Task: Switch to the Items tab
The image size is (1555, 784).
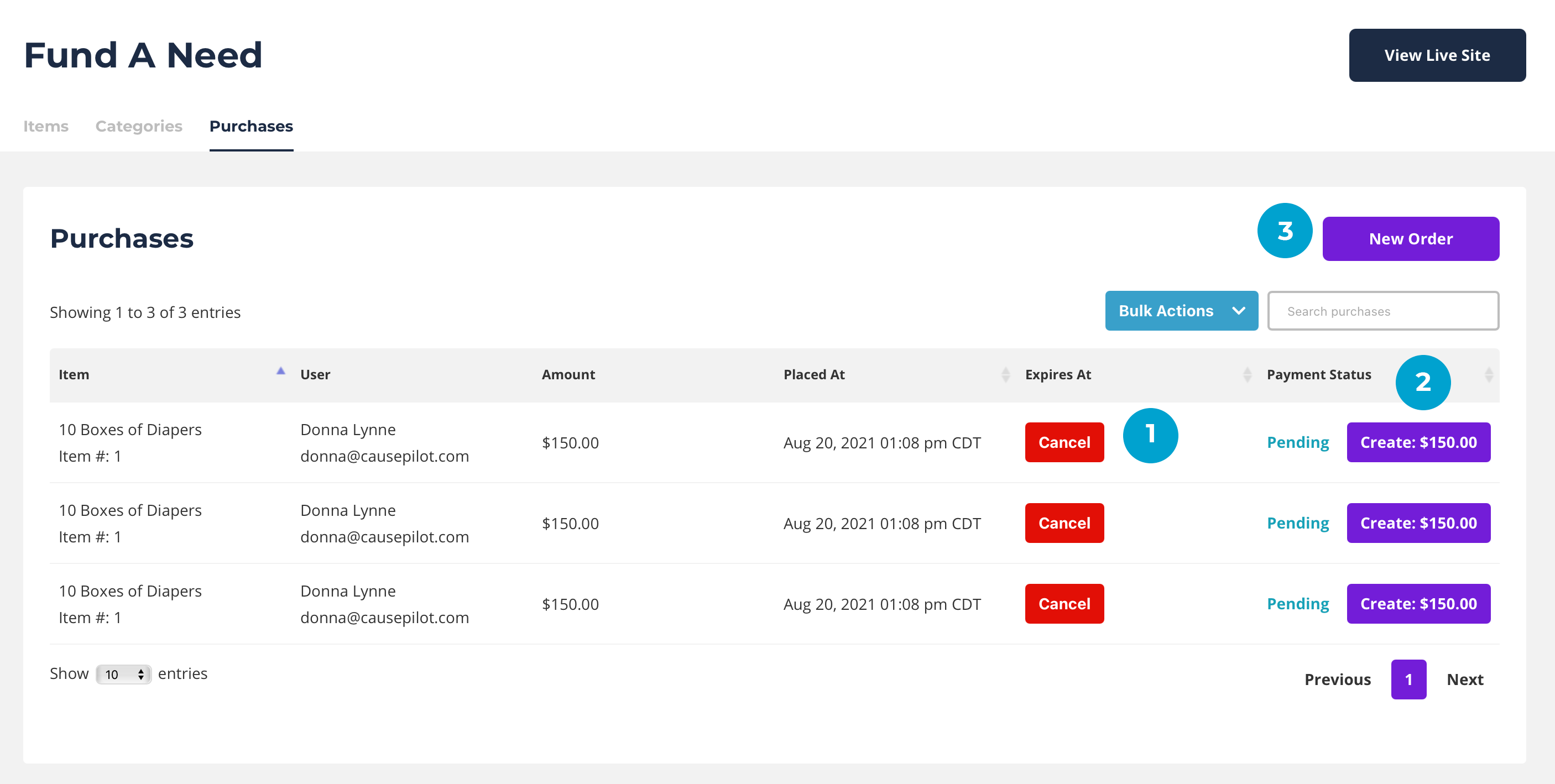Action: (46, 126)
